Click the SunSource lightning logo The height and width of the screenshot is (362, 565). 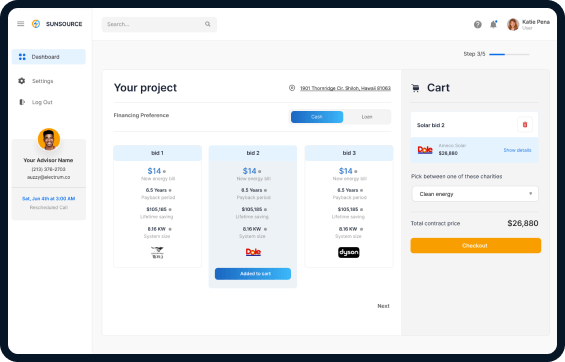coord(36,24)
